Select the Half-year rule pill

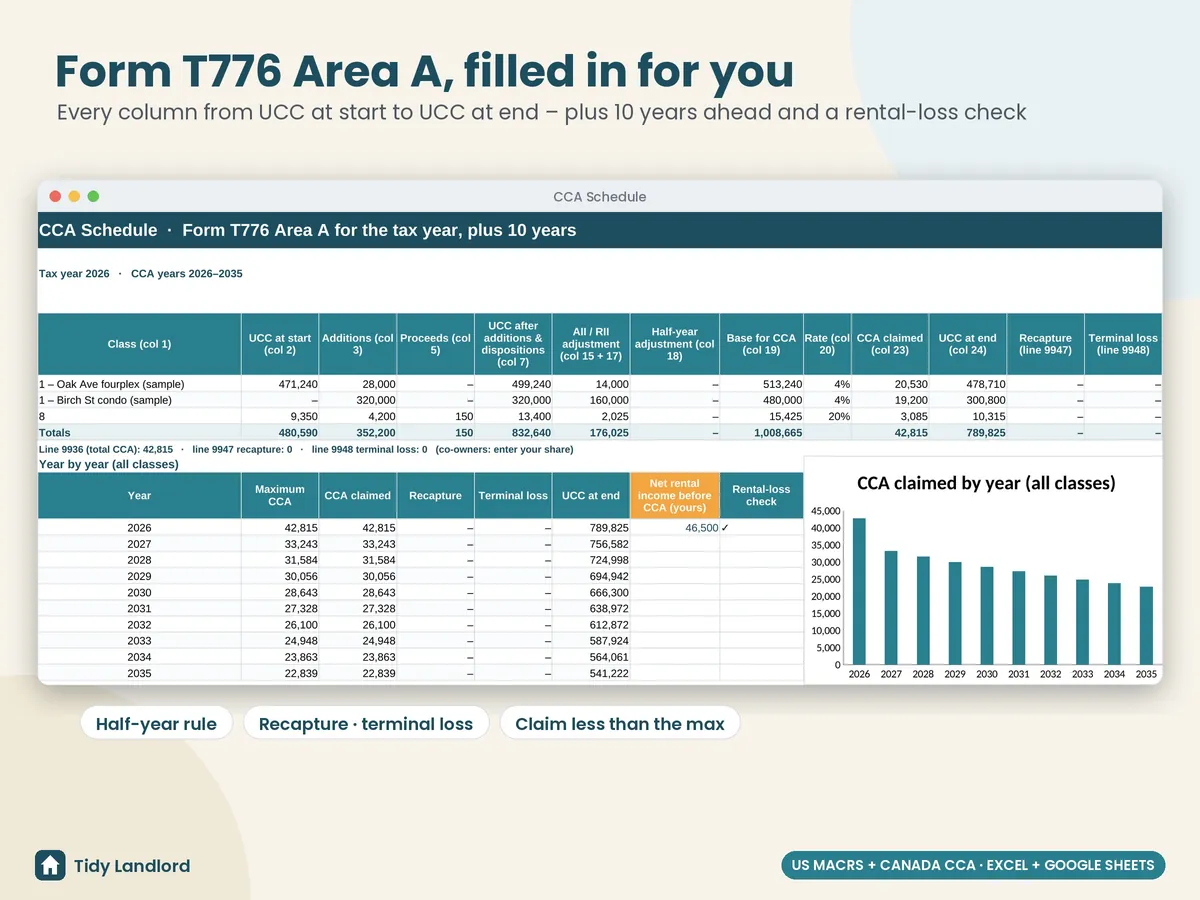click(x=156, y=724)
